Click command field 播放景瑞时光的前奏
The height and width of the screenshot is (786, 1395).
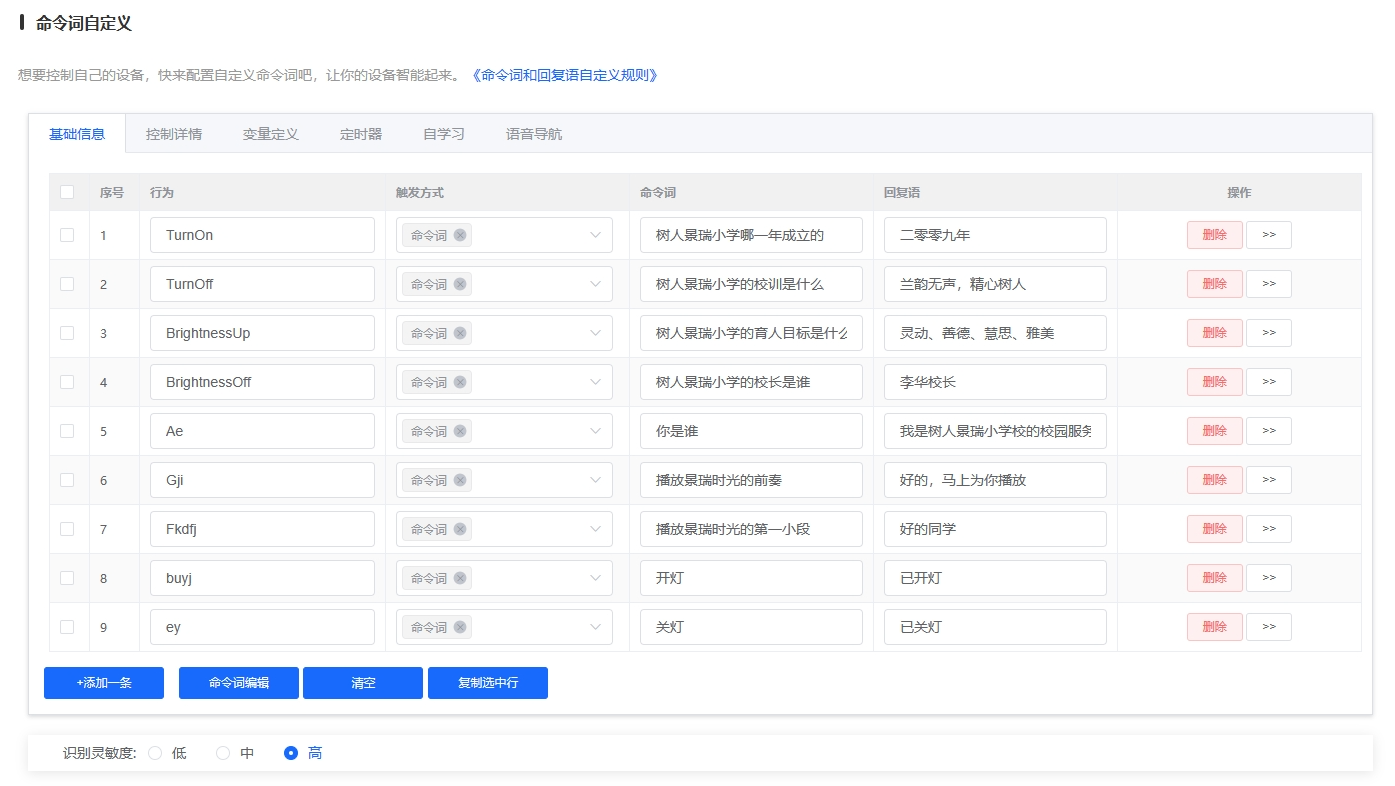[x=751, y=480]
